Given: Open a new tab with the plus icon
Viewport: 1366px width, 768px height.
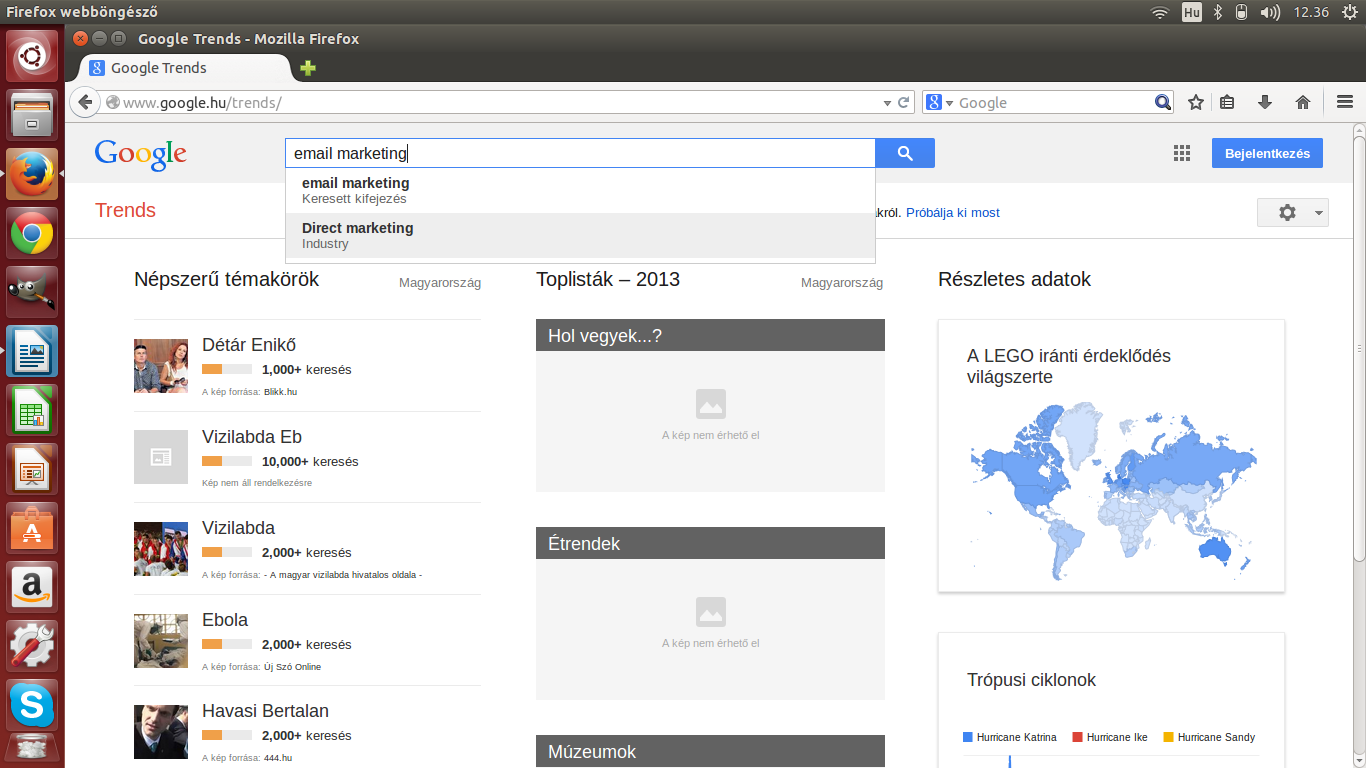Looking at the screenshot, I should [x=308, y=68].
